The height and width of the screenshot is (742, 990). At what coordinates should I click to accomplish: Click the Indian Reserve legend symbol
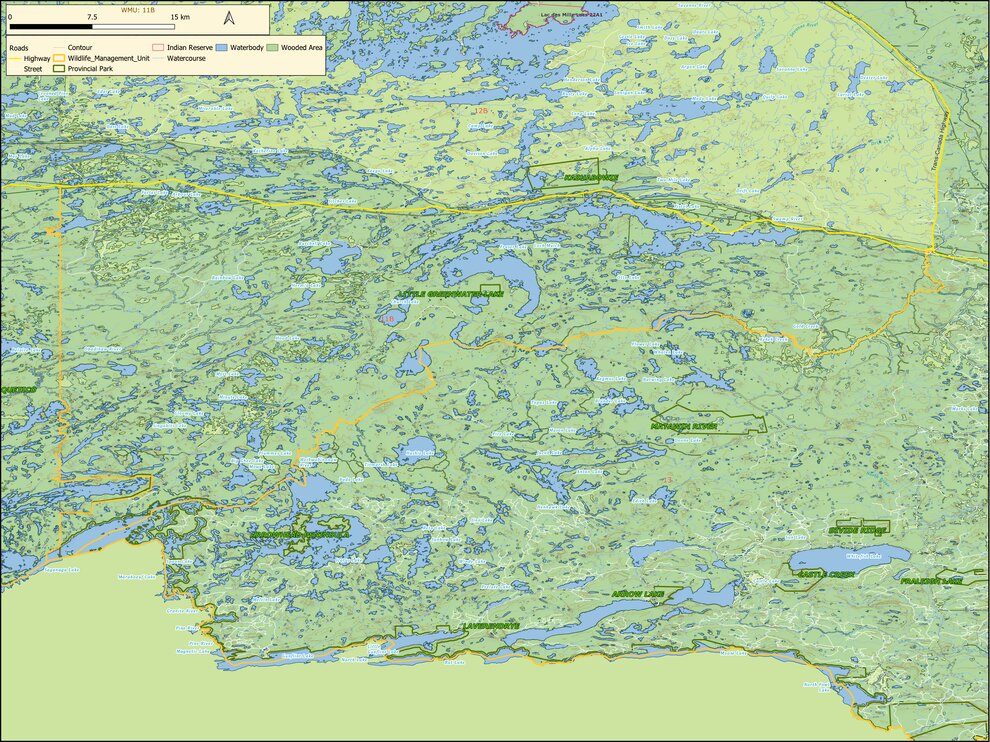(158, 47)
